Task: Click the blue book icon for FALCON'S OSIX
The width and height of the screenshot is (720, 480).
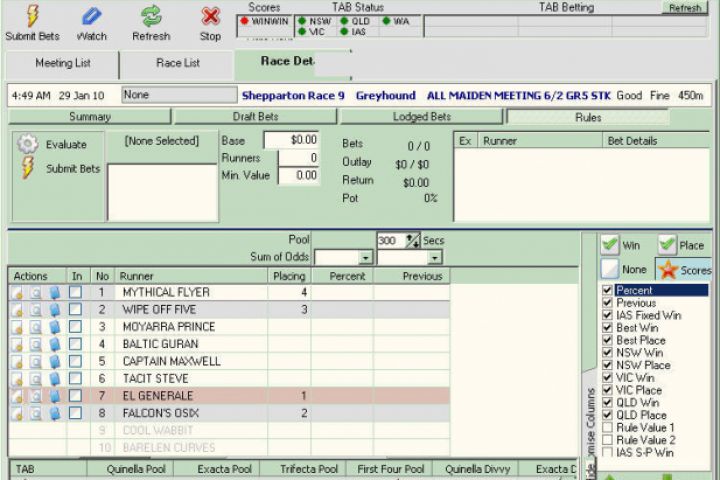Action: point(54,413)
